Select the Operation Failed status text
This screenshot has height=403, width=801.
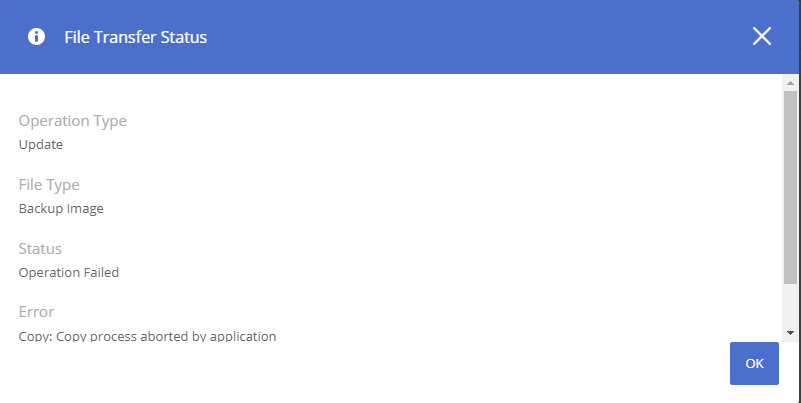click(x=69, y=272)
